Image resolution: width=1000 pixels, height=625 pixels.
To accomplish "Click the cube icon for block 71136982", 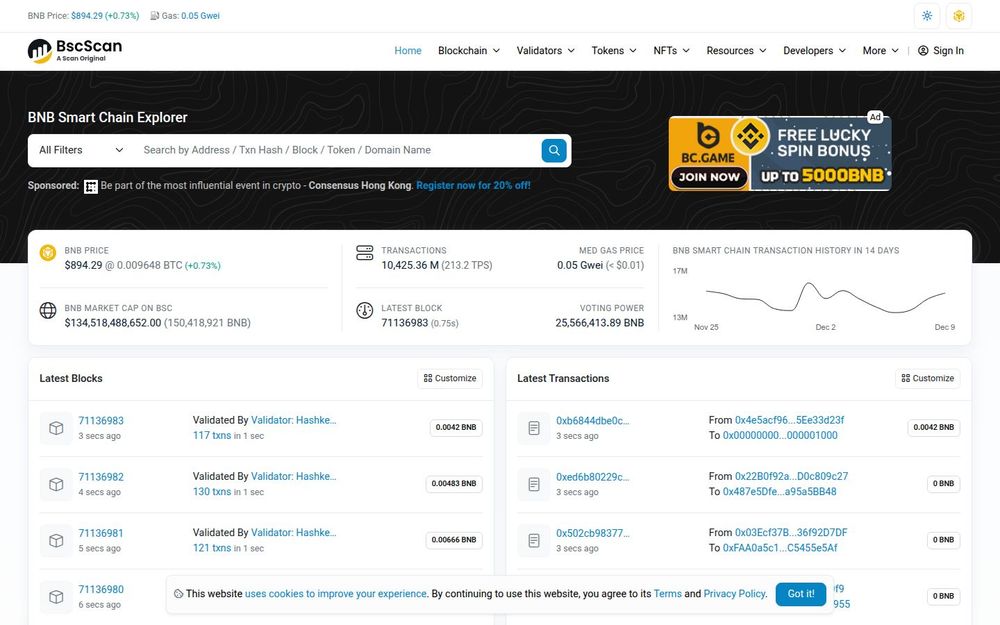I will [x=56, y=484].
